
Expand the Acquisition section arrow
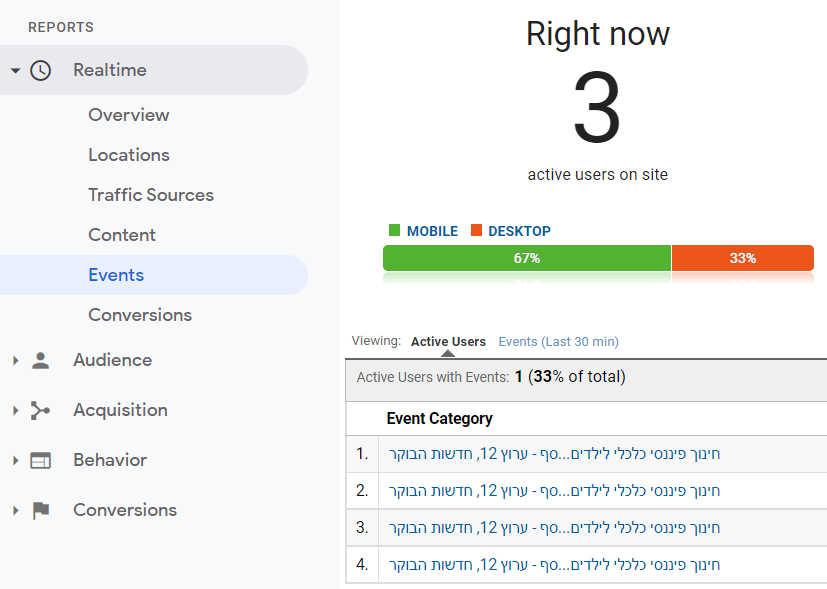pyautogui.click(x=15, y=410)
